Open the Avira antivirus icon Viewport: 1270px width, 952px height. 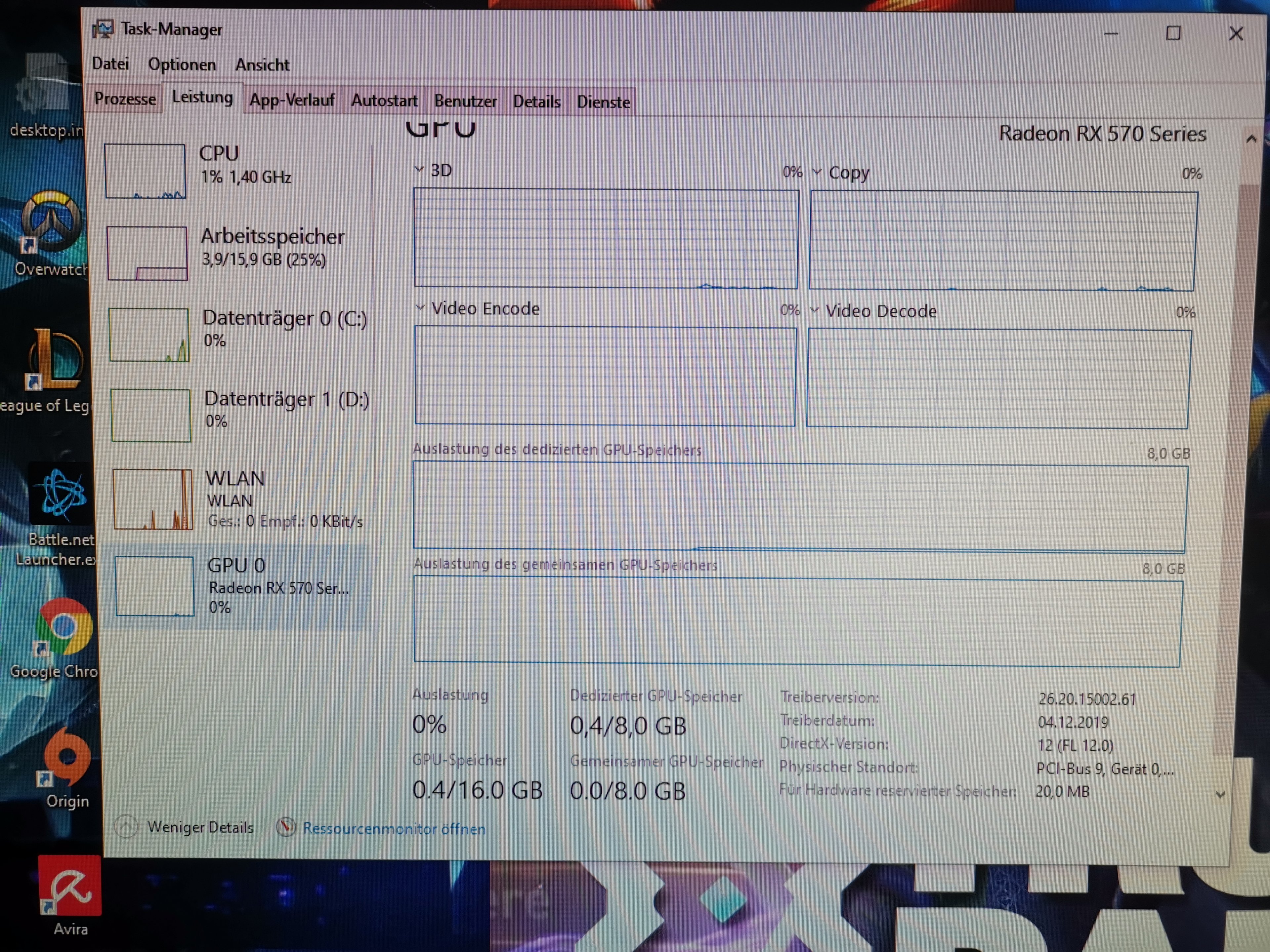click(x=69, y=886)
